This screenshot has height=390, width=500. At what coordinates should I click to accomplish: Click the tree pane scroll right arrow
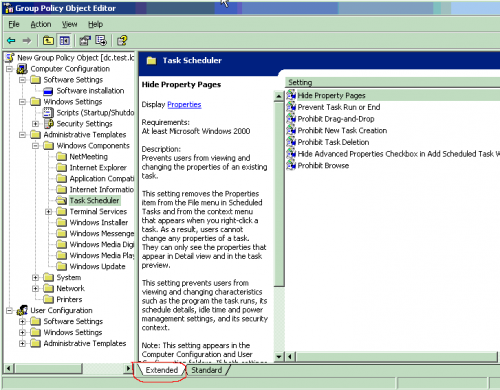coord(128,368)
